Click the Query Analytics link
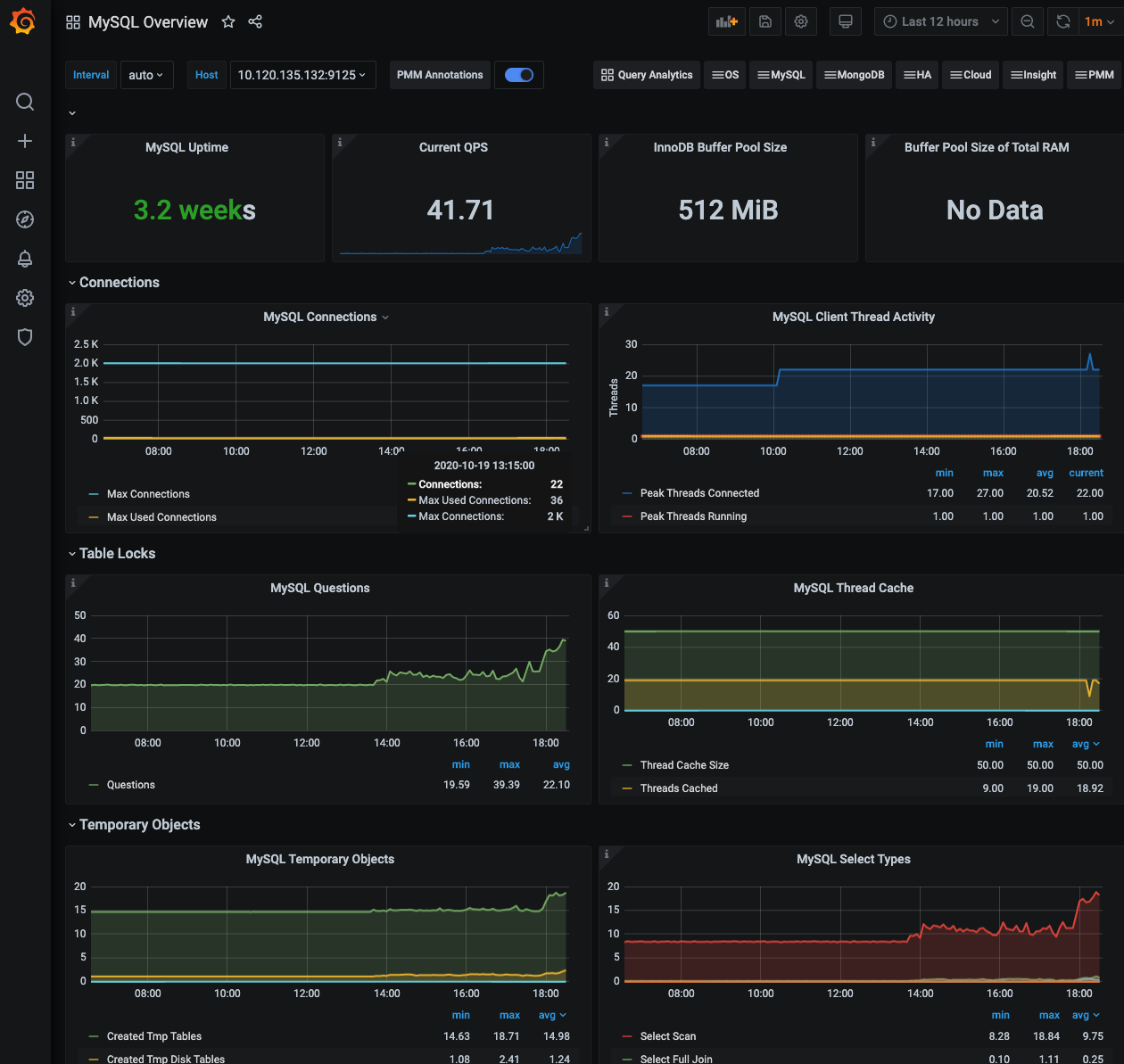This screenshot has width=1124, height=1064. point(647,75)
